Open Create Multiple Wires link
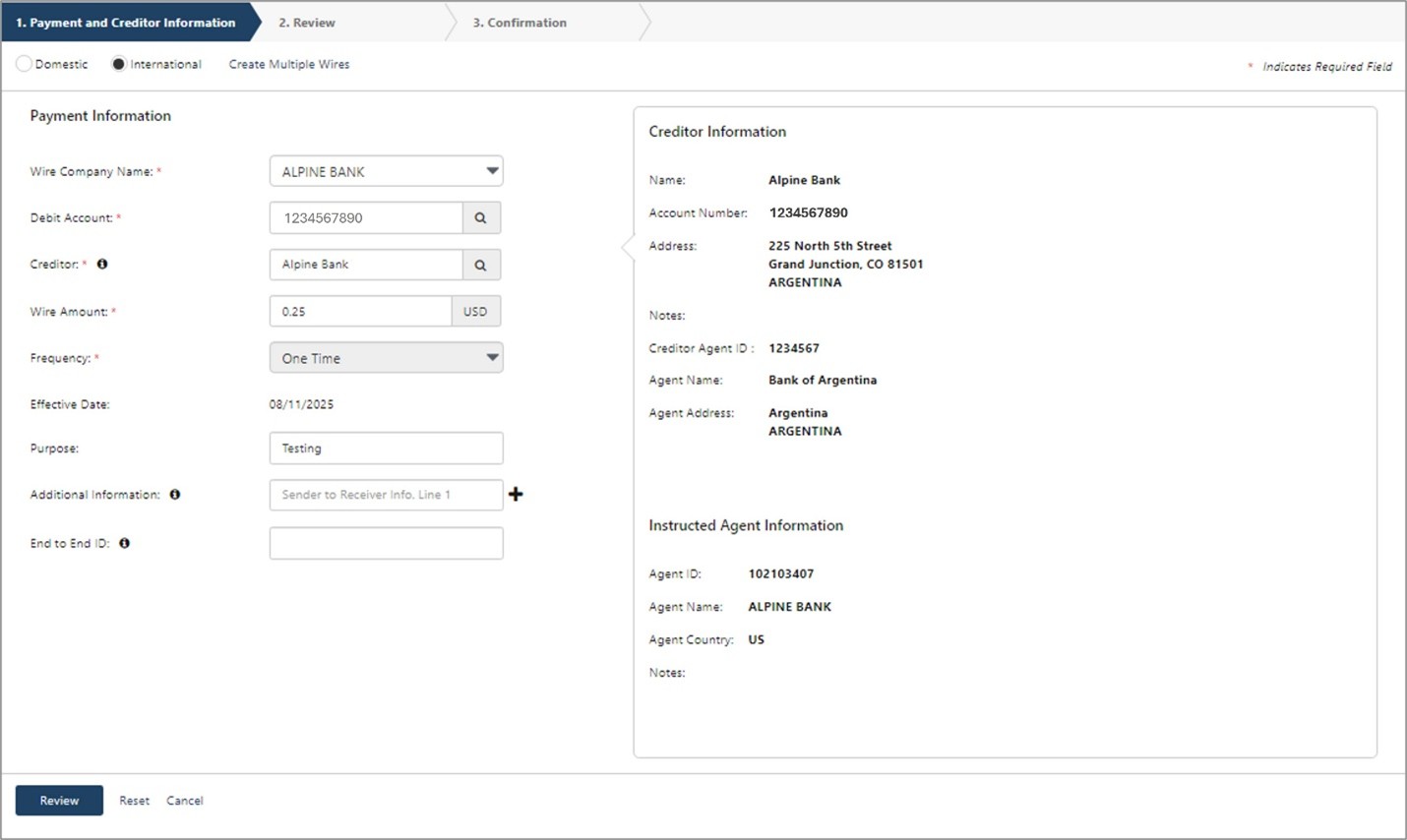This screenshot has height=840, width=1407. click(289, 64)
